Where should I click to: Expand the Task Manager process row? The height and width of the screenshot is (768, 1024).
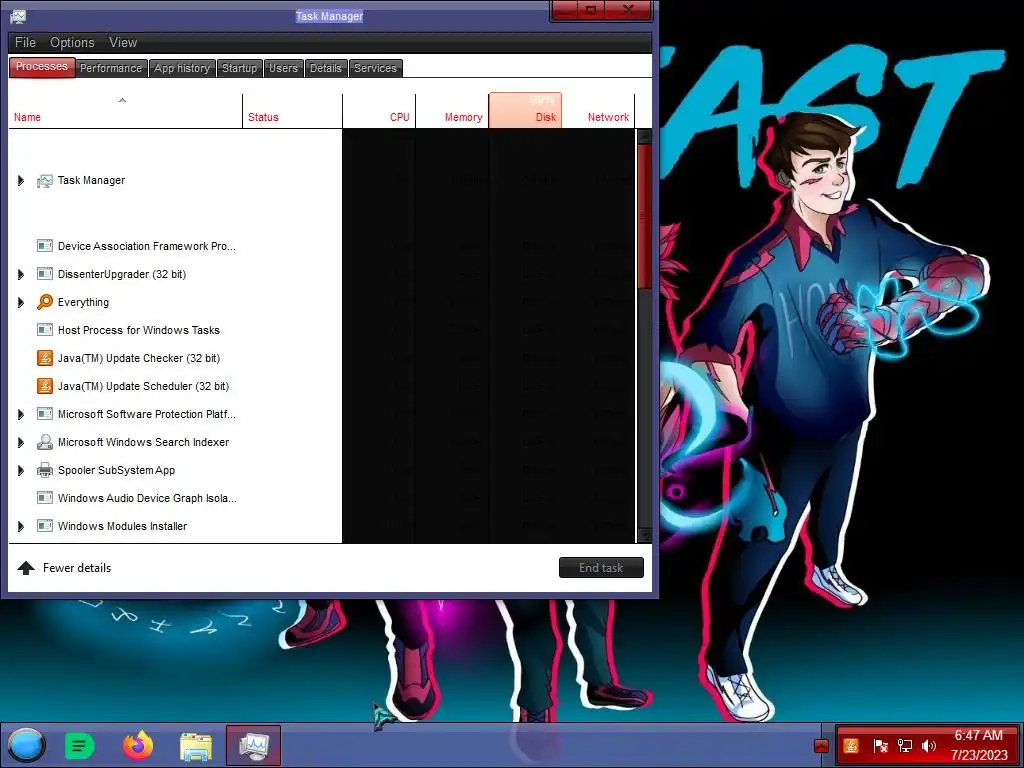[21, 181]
